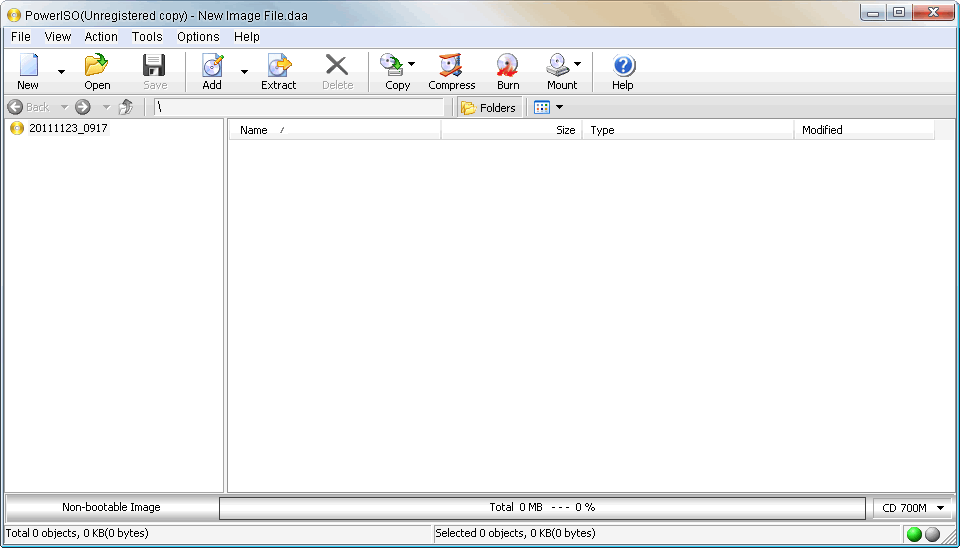This screenshot has width=960, height=548.
Task: Click the view mode grid icon
Action: (542, 108)
